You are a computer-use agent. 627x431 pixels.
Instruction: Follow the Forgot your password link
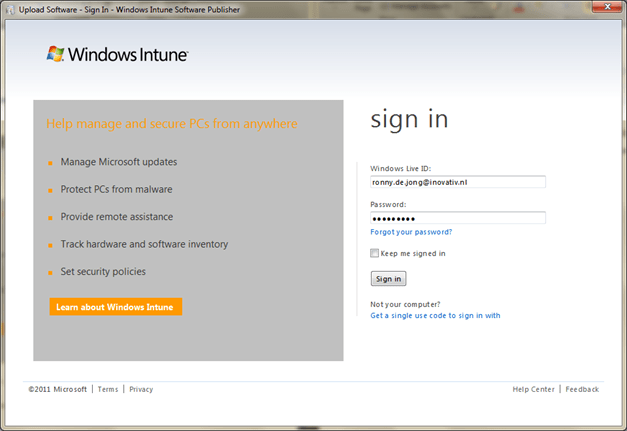click(411, 231)
